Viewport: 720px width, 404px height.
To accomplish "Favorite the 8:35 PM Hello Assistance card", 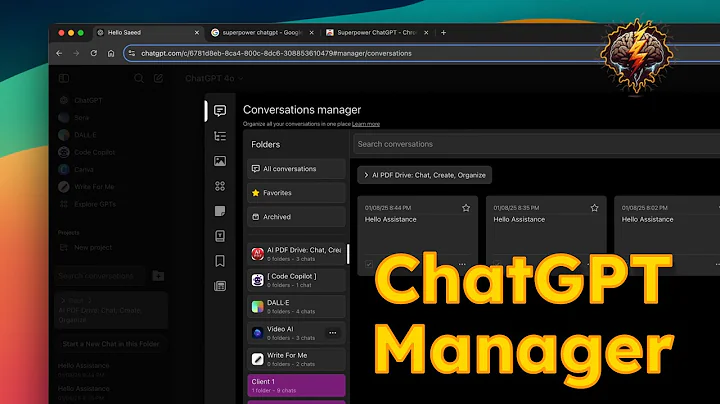I will coord(594,208).
